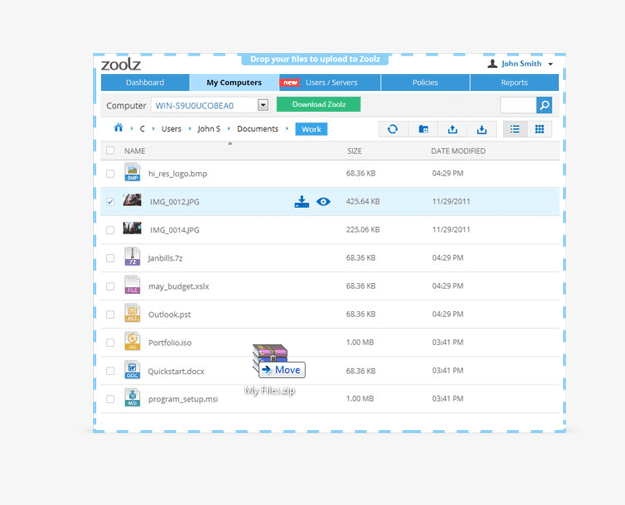
Task: Click the search magnifier button
Action: [x=544, y=105]
